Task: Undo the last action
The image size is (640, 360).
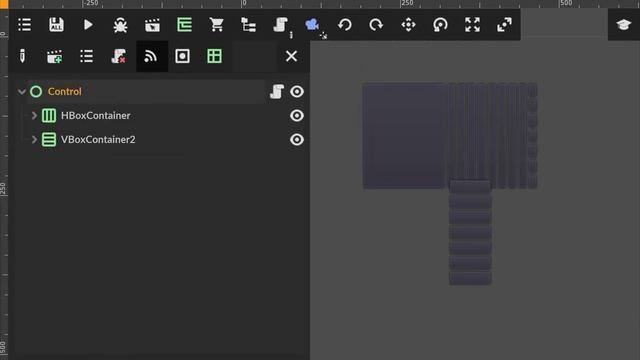Action: pos(344,25)
